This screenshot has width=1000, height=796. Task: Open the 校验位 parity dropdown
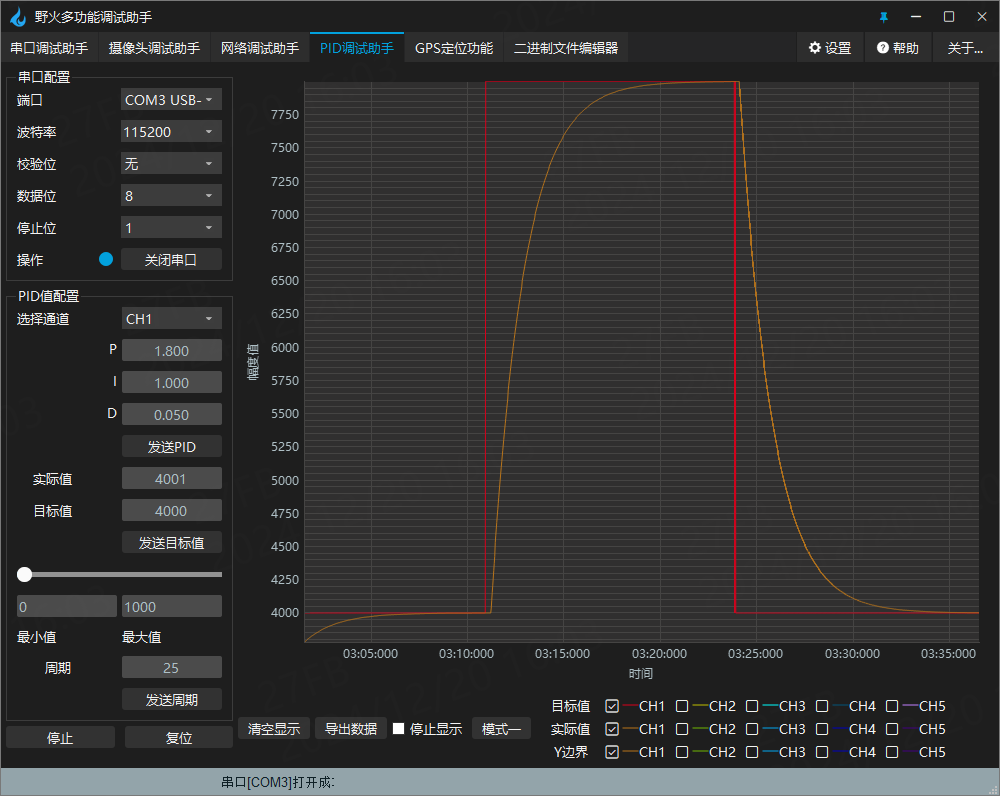[171, 163]
